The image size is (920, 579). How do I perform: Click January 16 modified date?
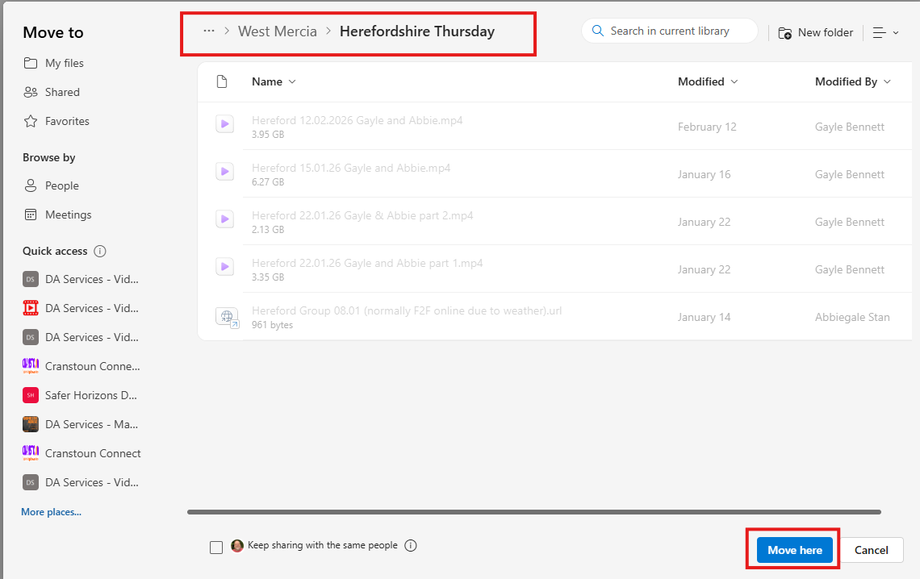point(704,174)
